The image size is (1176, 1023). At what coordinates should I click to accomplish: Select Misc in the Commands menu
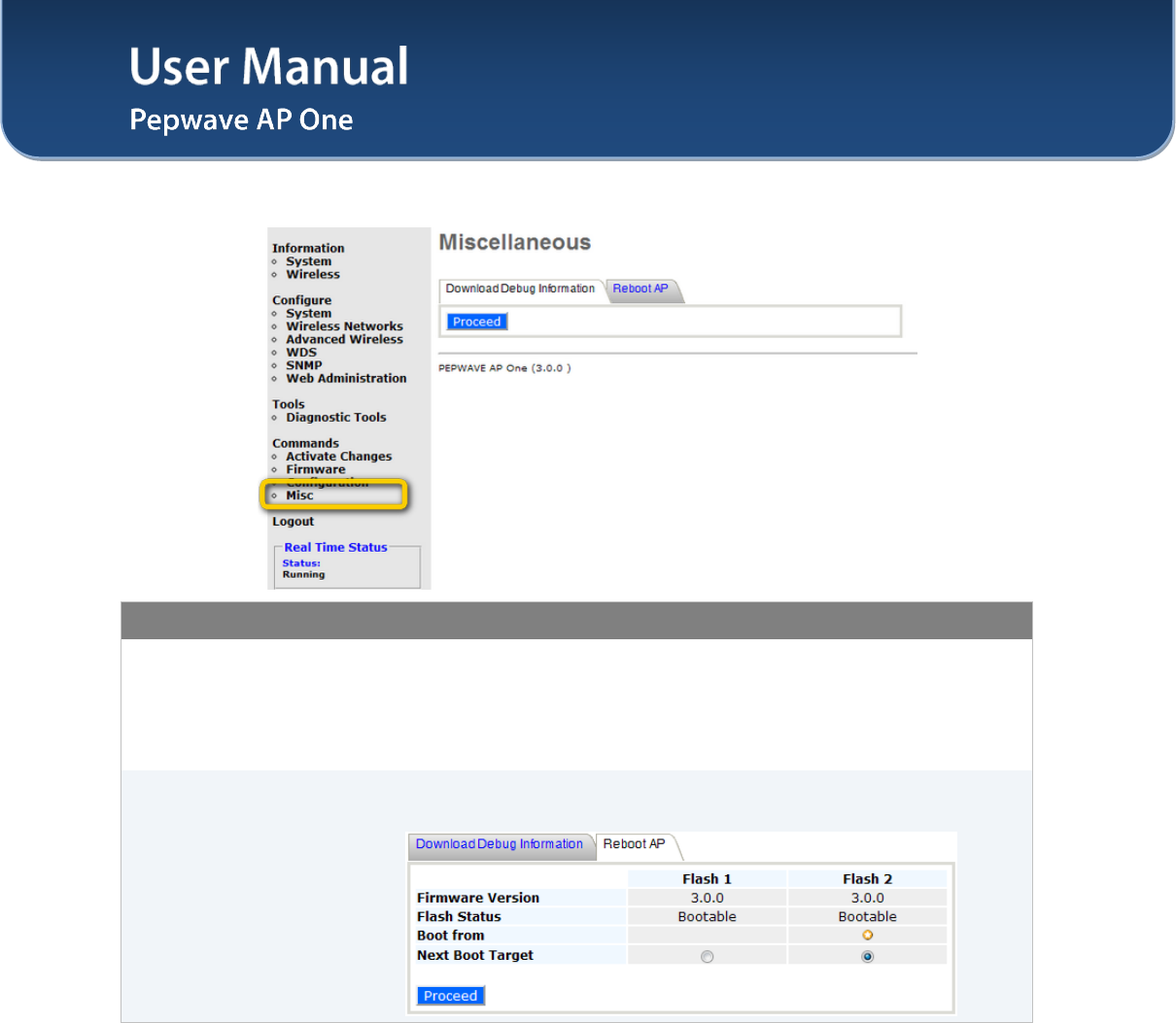299,495
